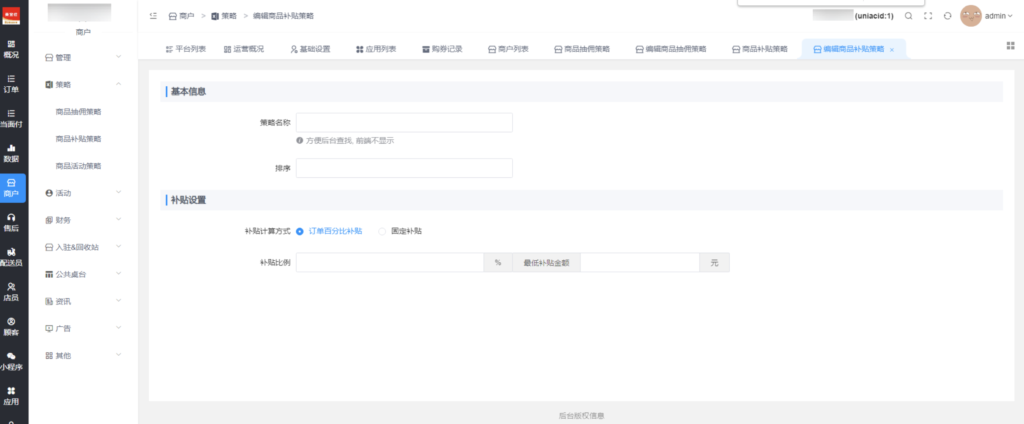The image size is (1024, 424).
Task: Expand the 资讯 menu group
Action: tap(84, 301)
